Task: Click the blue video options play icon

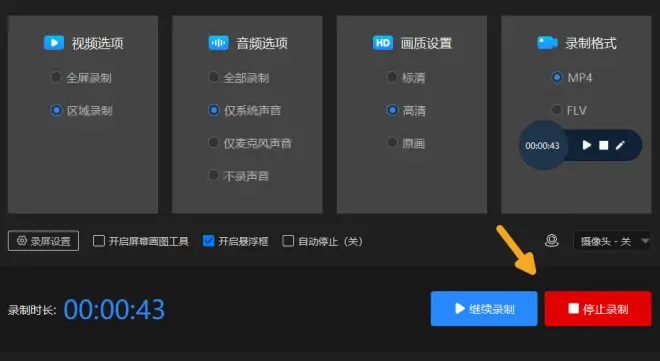Action: [54, 43]
